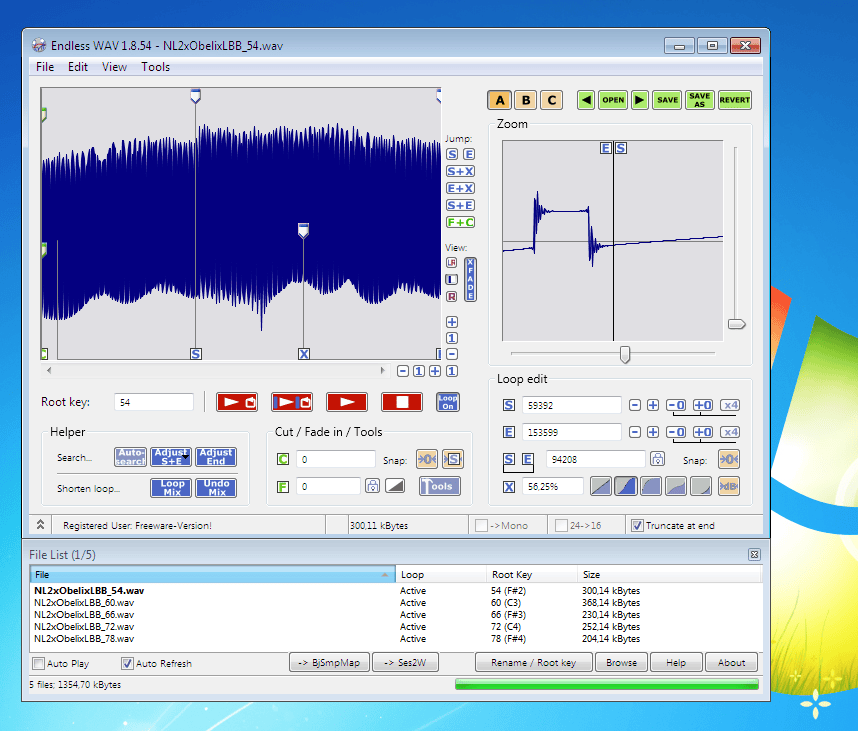The image size is (858, 731).
Task: Toggle loop length lock icon
Action: (658, 459)
